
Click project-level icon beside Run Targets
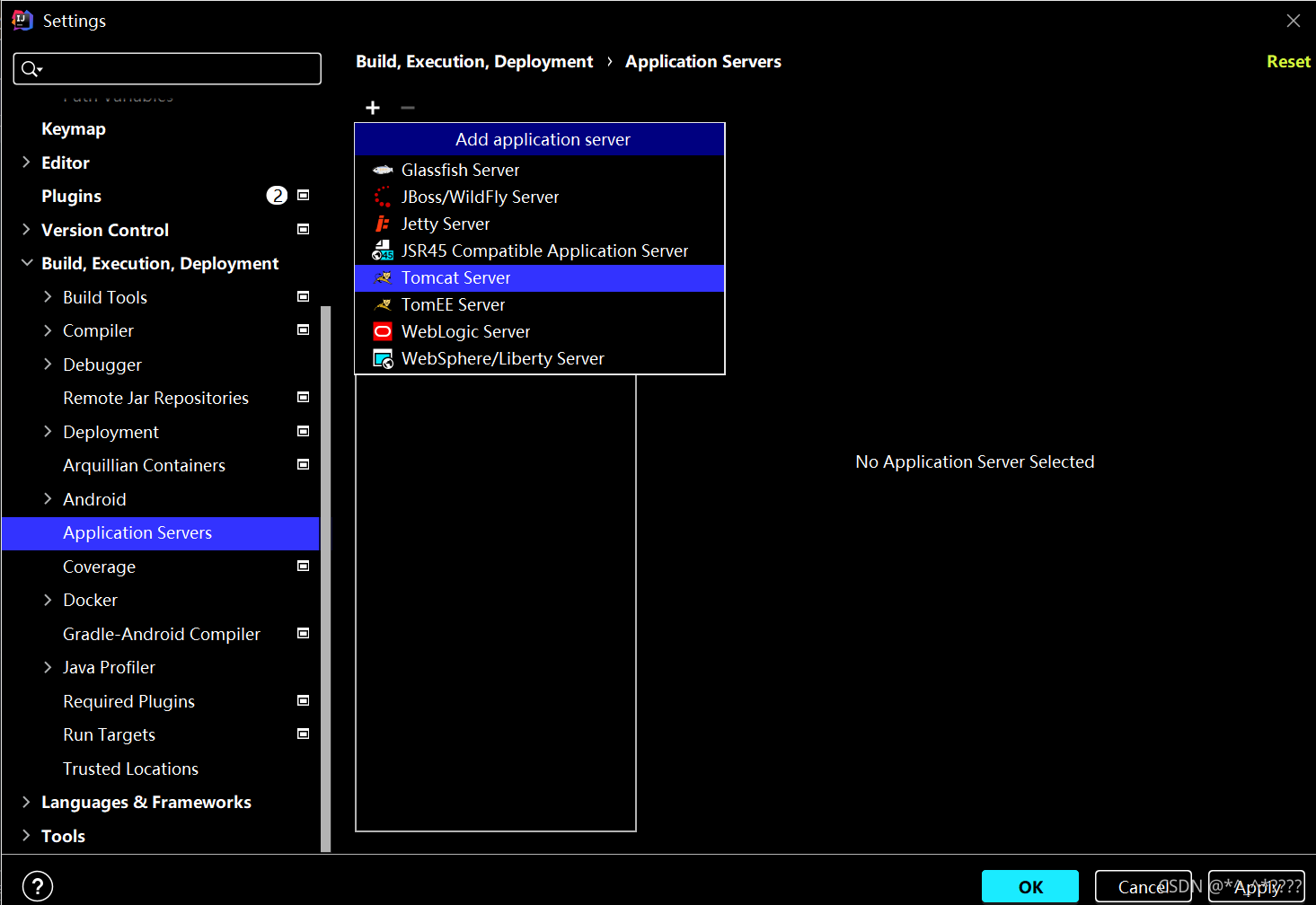coord(304,734)
